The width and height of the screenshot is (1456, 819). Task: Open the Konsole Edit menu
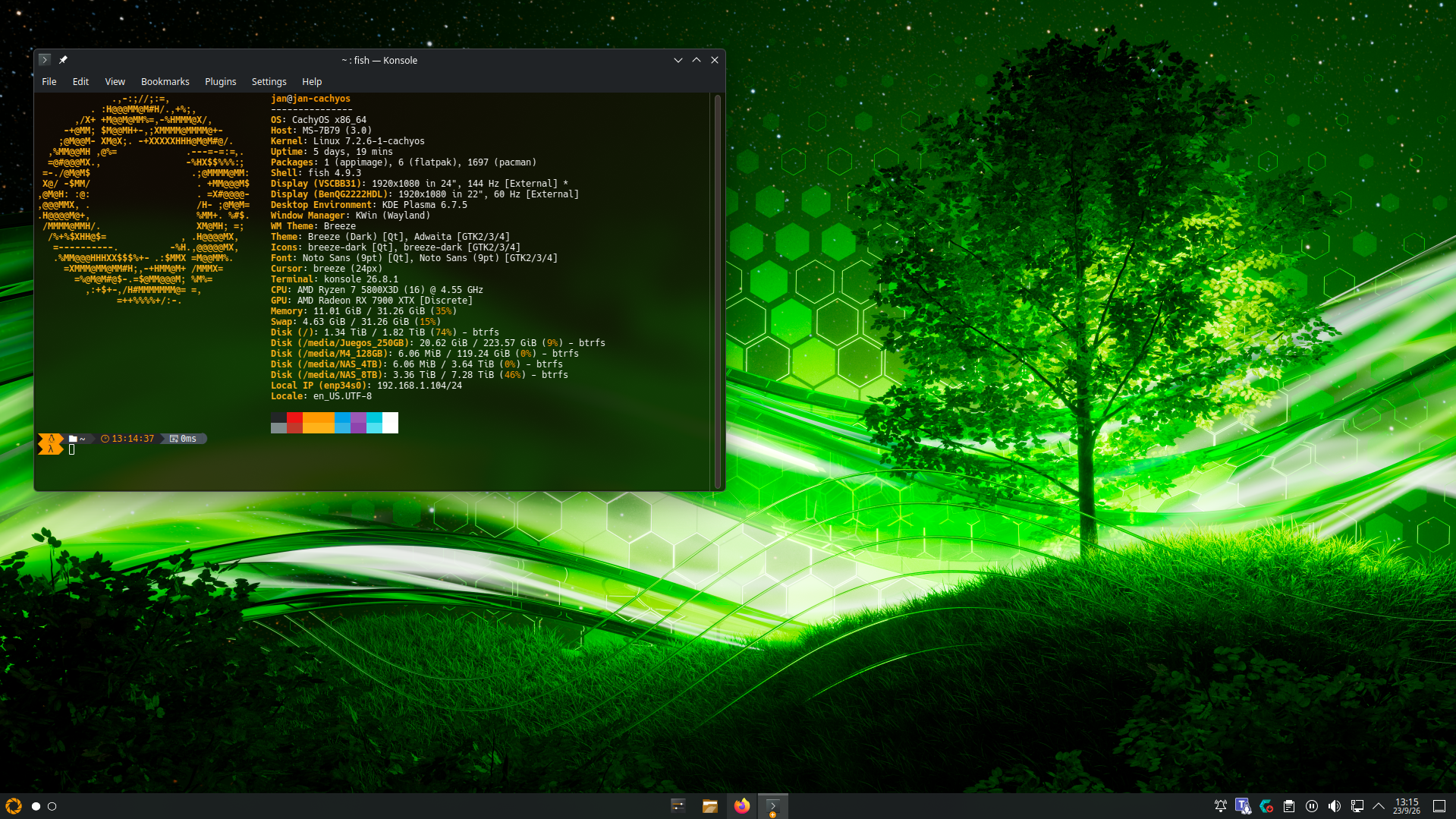80,81
